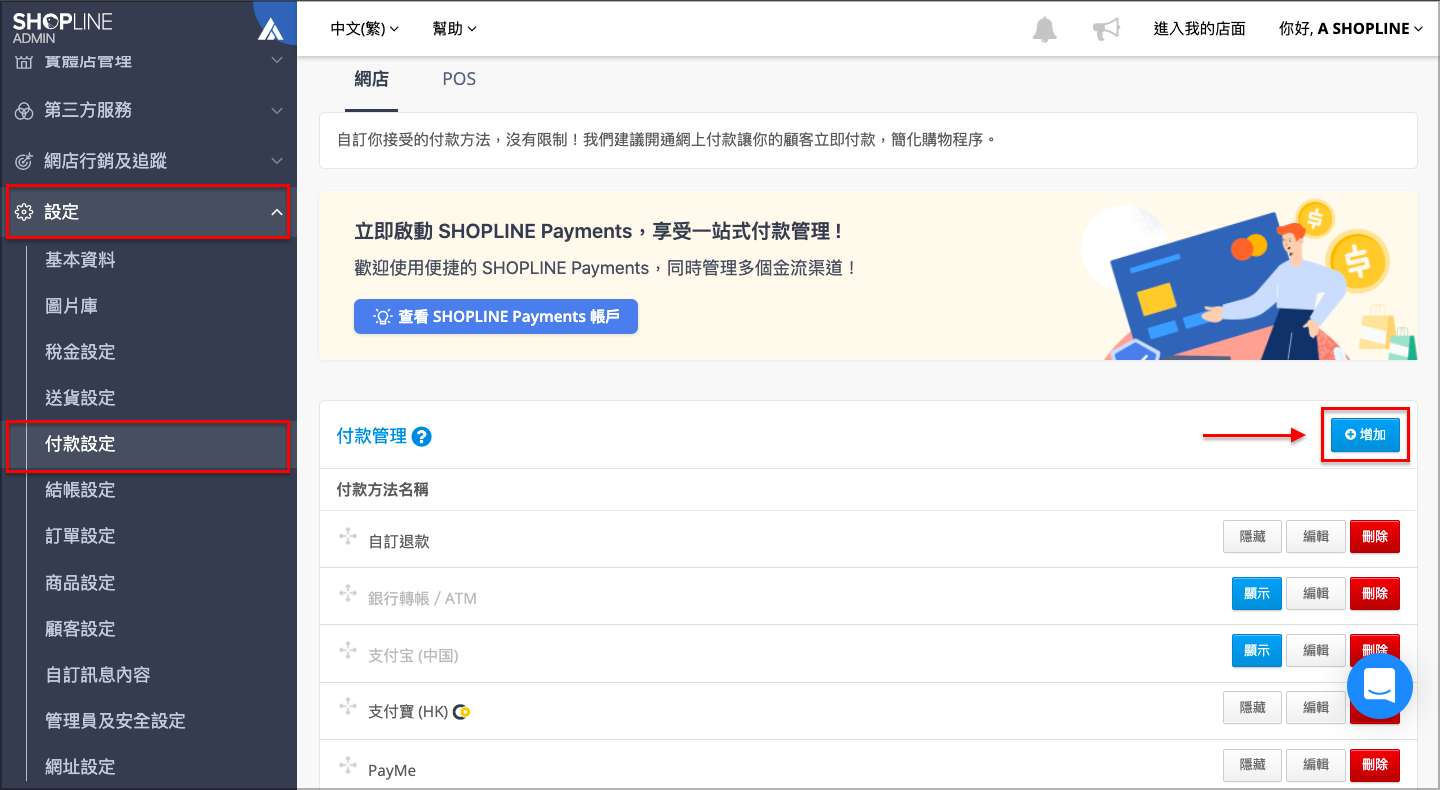Click the drag handle for 銀行轉帳 / ATM
The width and height of the screenshot is (1440, 790).
(348, 595)
